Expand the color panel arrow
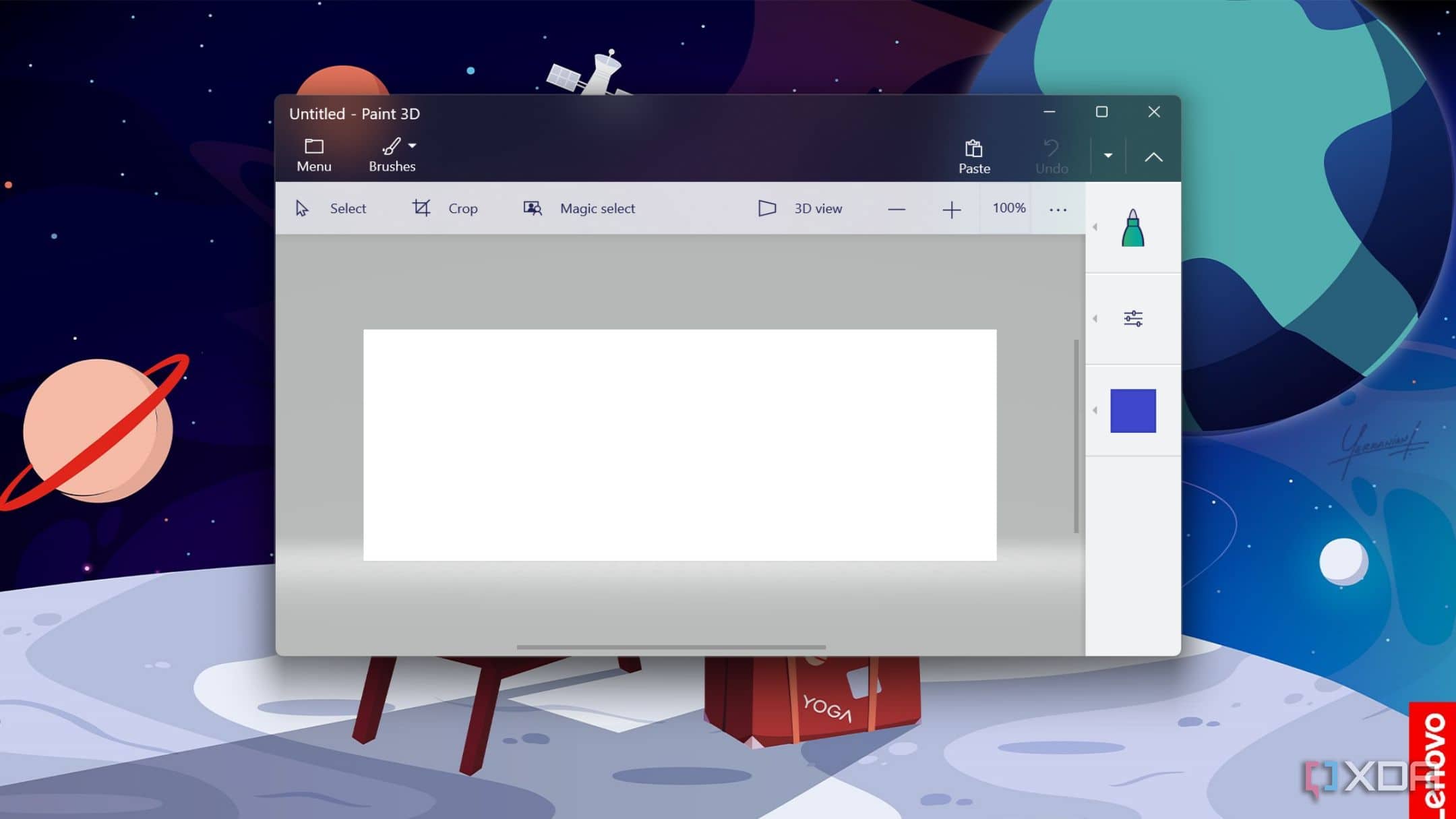Image resolution: width=1456 pixels, height=819 pixels. point(1095,411)
